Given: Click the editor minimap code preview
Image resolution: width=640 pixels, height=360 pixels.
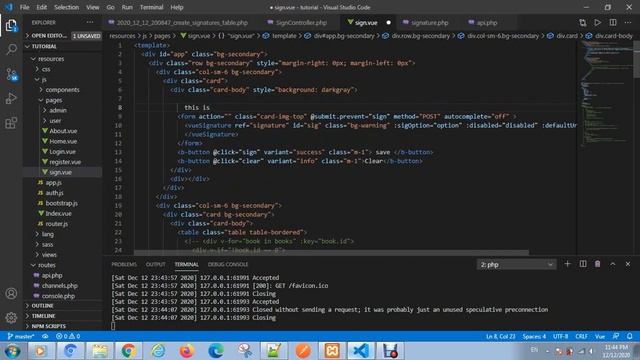Looking at the screenshot, I should [606, 94].
